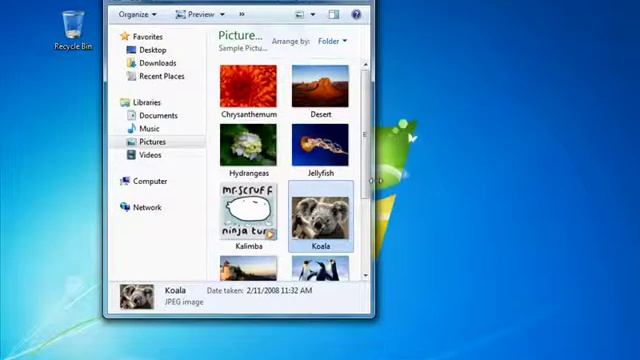Click the Favorites star icon
The height and width of the screenshot is (360, 640).
pos(125,36)
